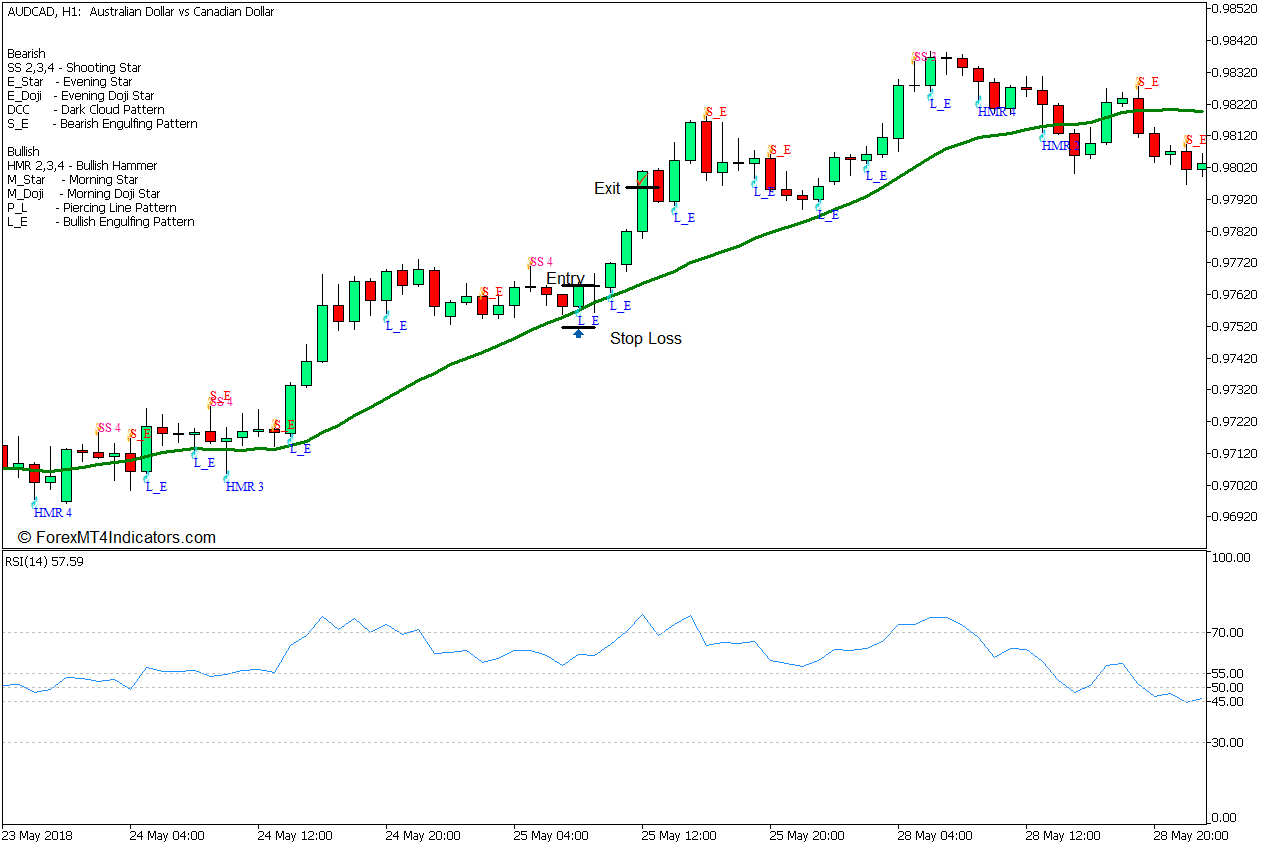
Task: Click the 24 May 12:00 time label
Action: 295,835
